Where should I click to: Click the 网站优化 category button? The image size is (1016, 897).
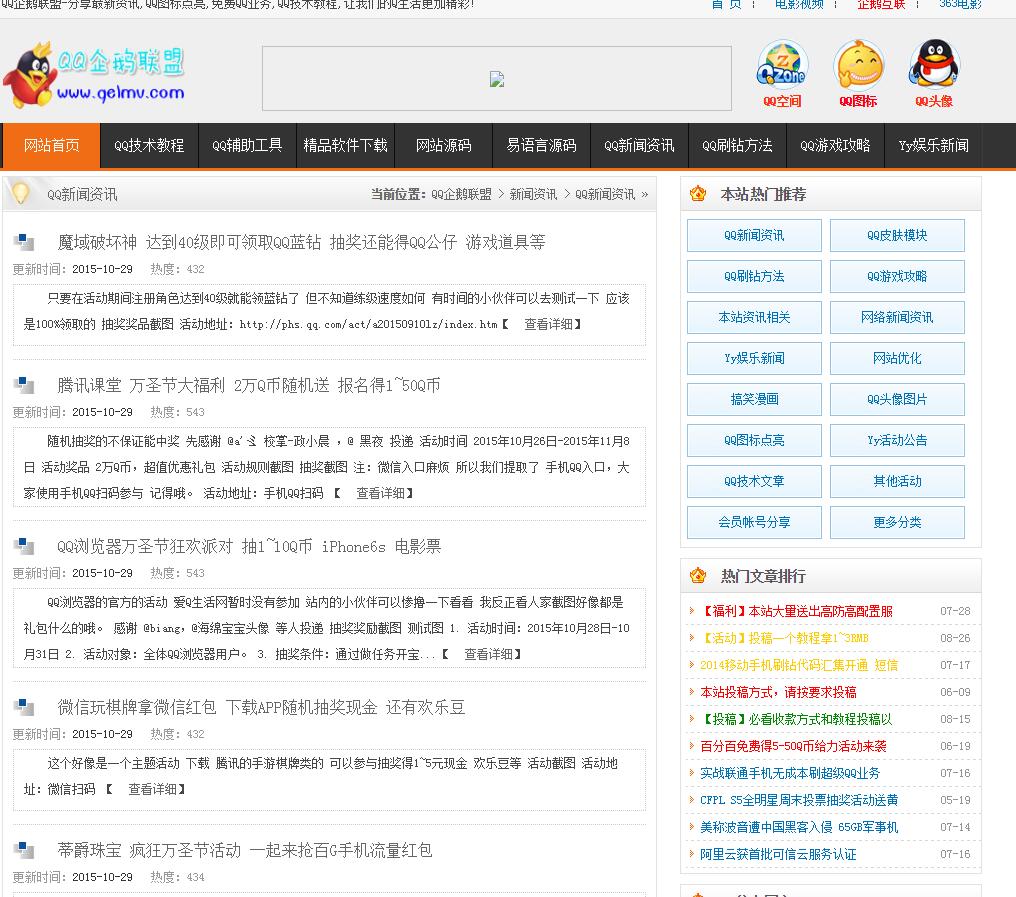897,358
